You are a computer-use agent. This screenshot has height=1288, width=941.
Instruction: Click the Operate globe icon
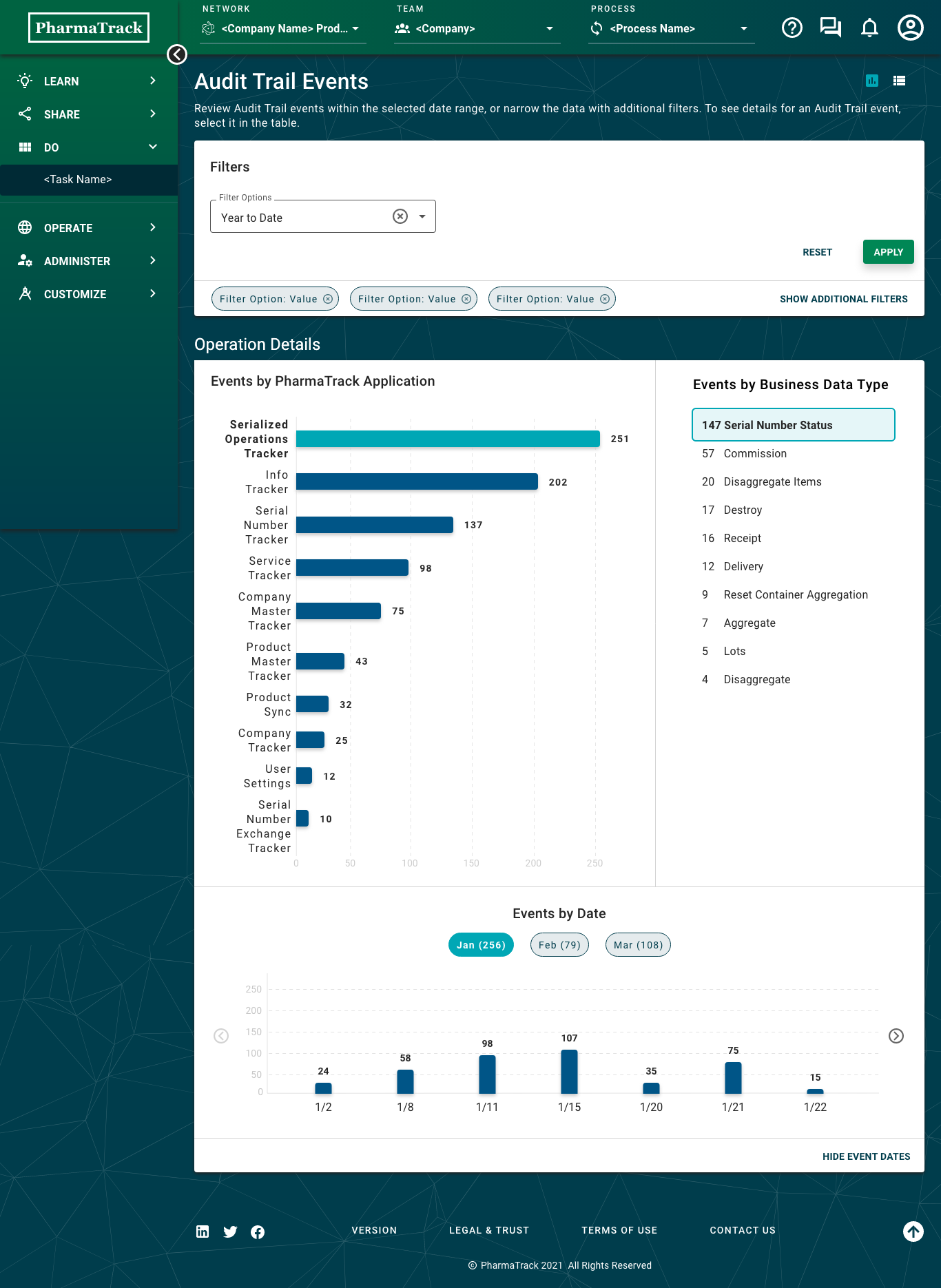(25, 227)
